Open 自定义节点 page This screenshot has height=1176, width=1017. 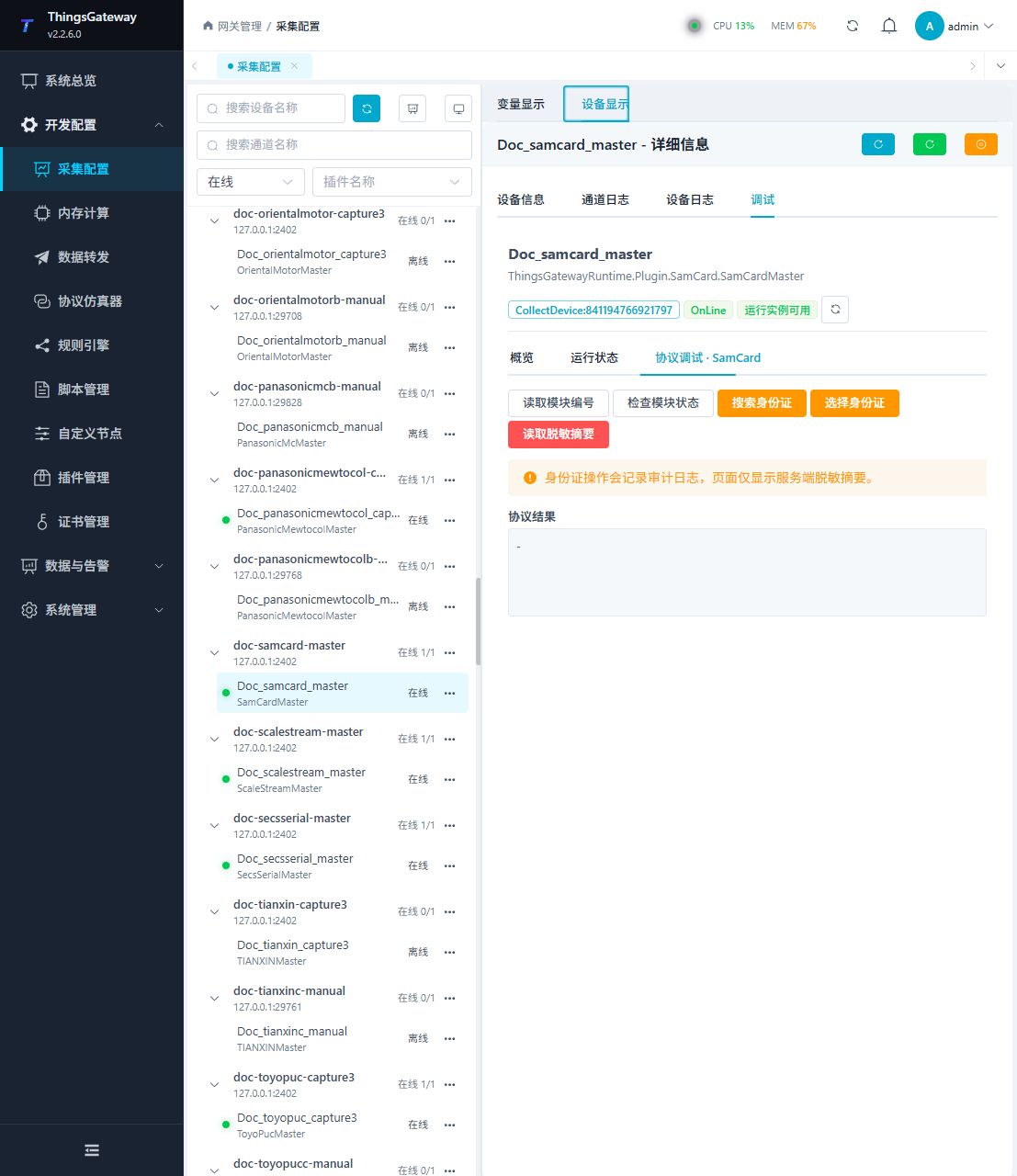92,434
